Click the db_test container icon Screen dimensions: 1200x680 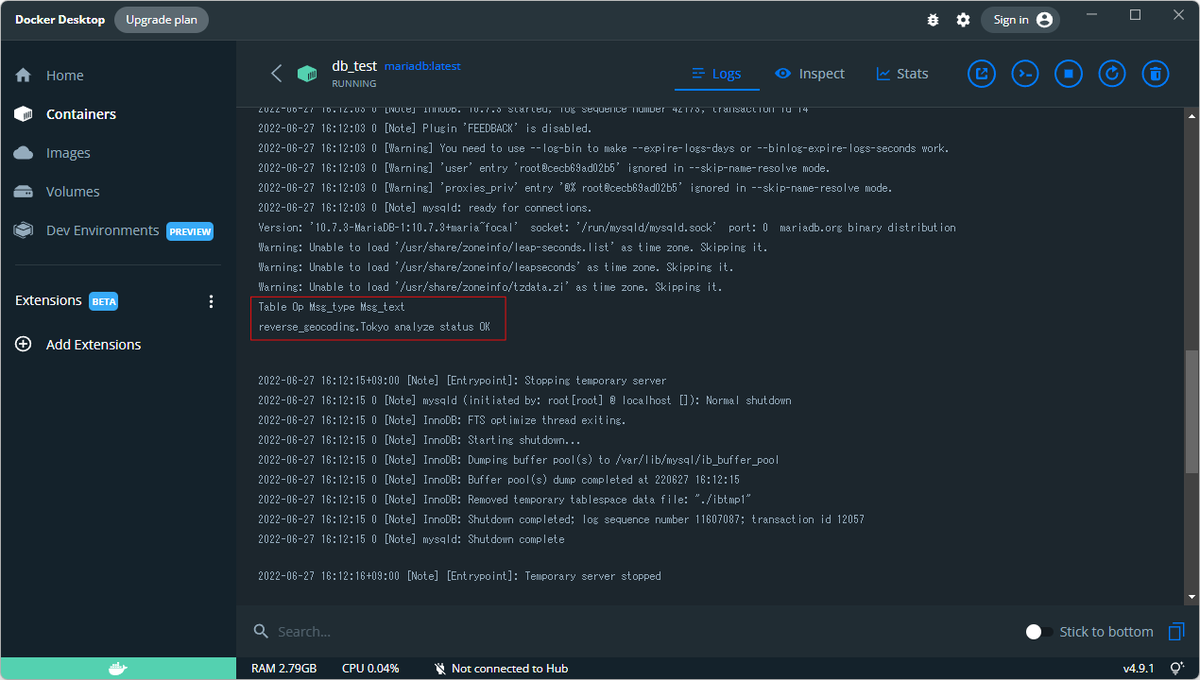(307, 74)
